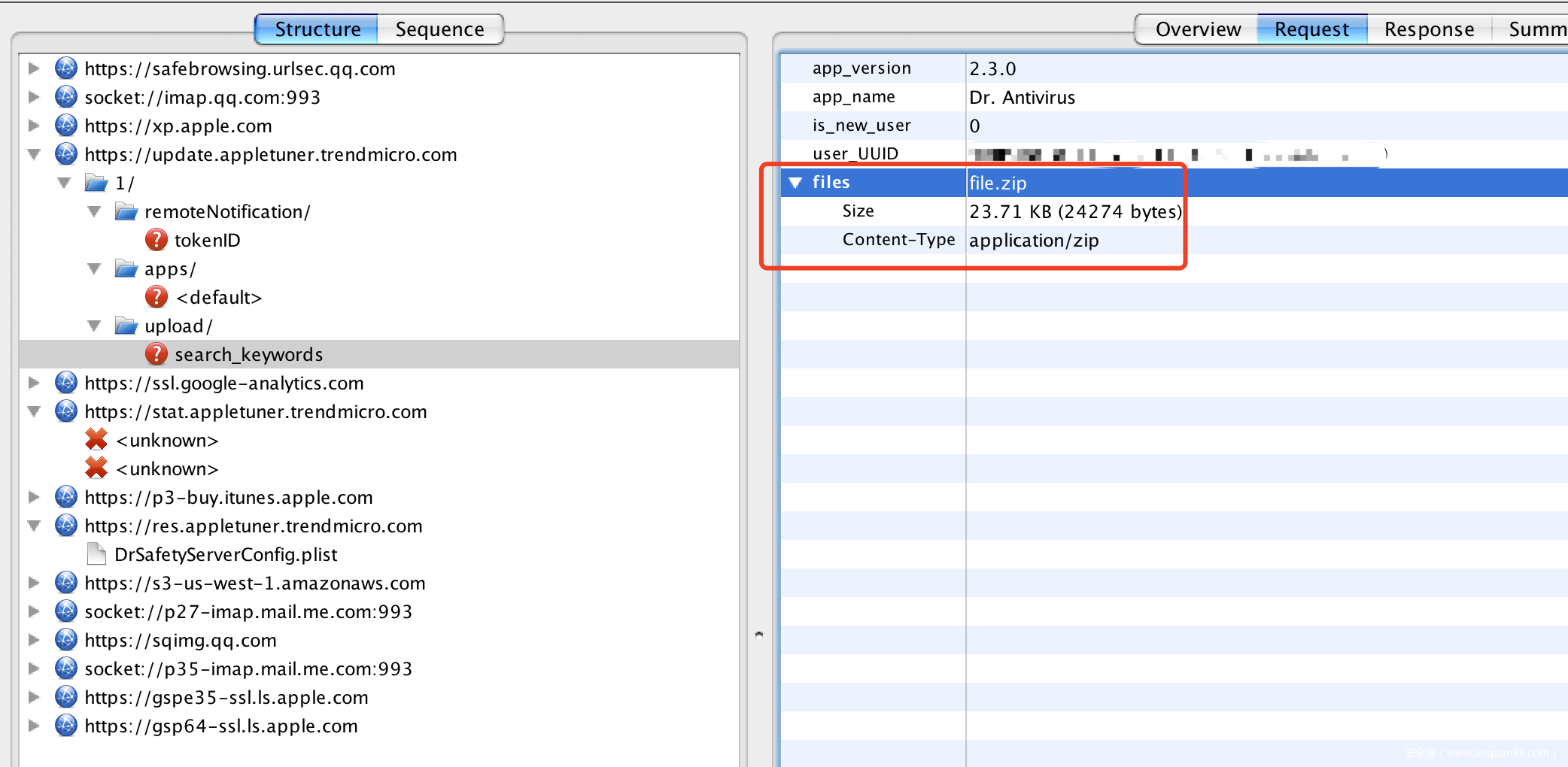Viewport: 1568px width, 767px height.
Task: Select the app_name request parameter row
Action: [853, 97]
